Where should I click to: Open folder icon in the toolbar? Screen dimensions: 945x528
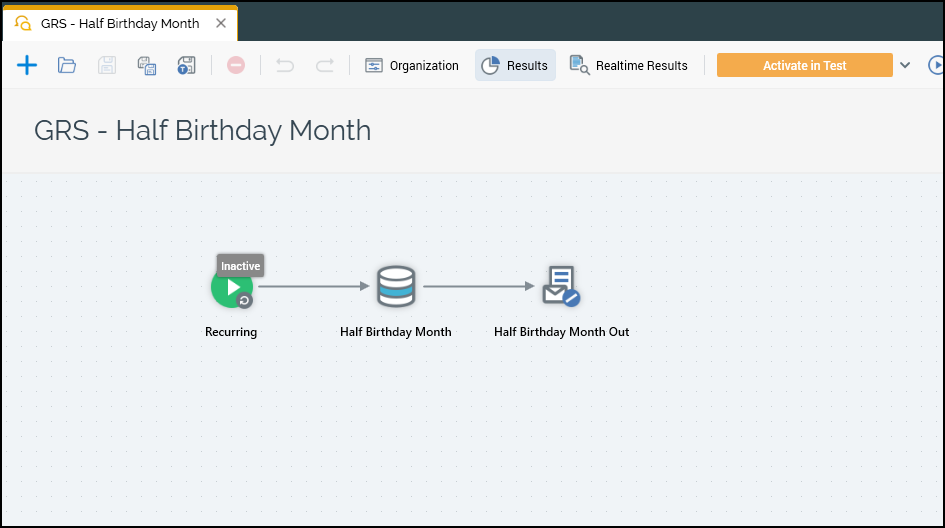point(67,66)
